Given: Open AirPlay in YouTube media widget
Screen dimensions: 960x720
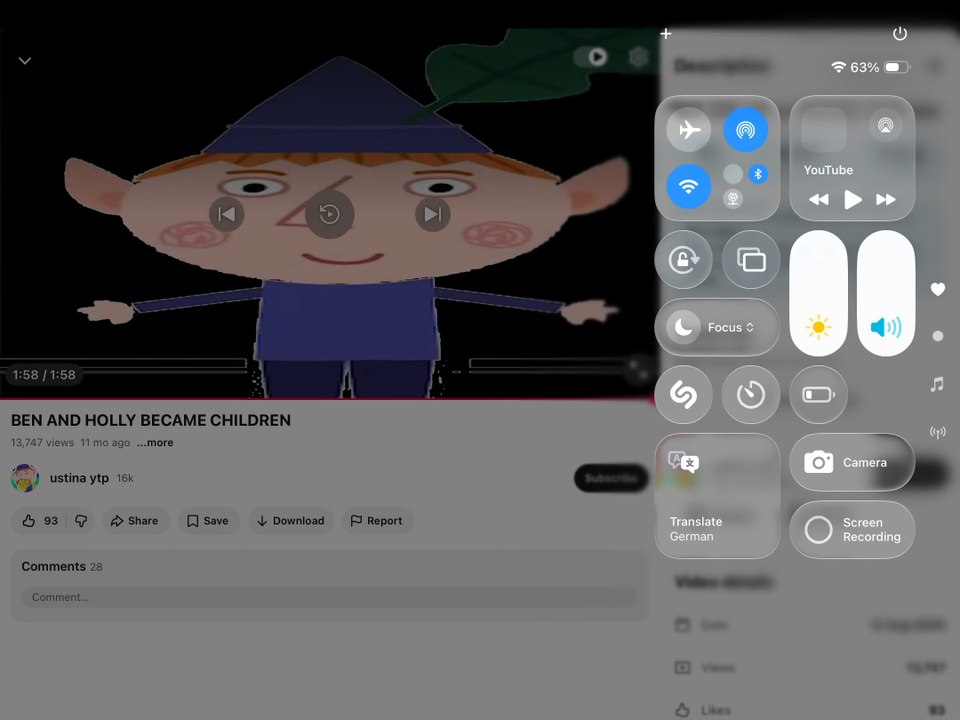Looking at the screenshot, I should (885, 126).
